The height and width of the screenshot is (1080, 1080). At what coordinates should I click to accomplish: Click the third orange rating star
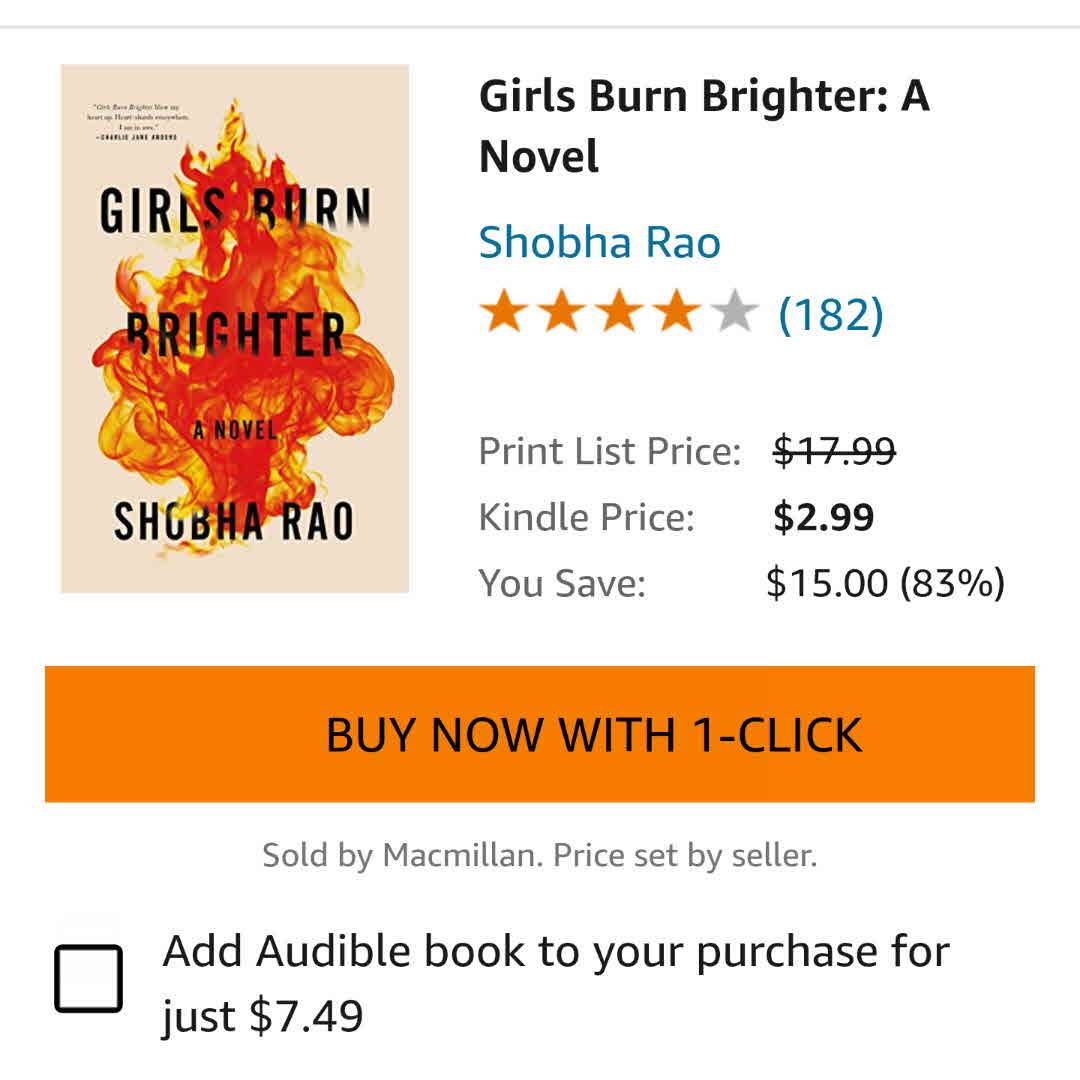point(619,313)
